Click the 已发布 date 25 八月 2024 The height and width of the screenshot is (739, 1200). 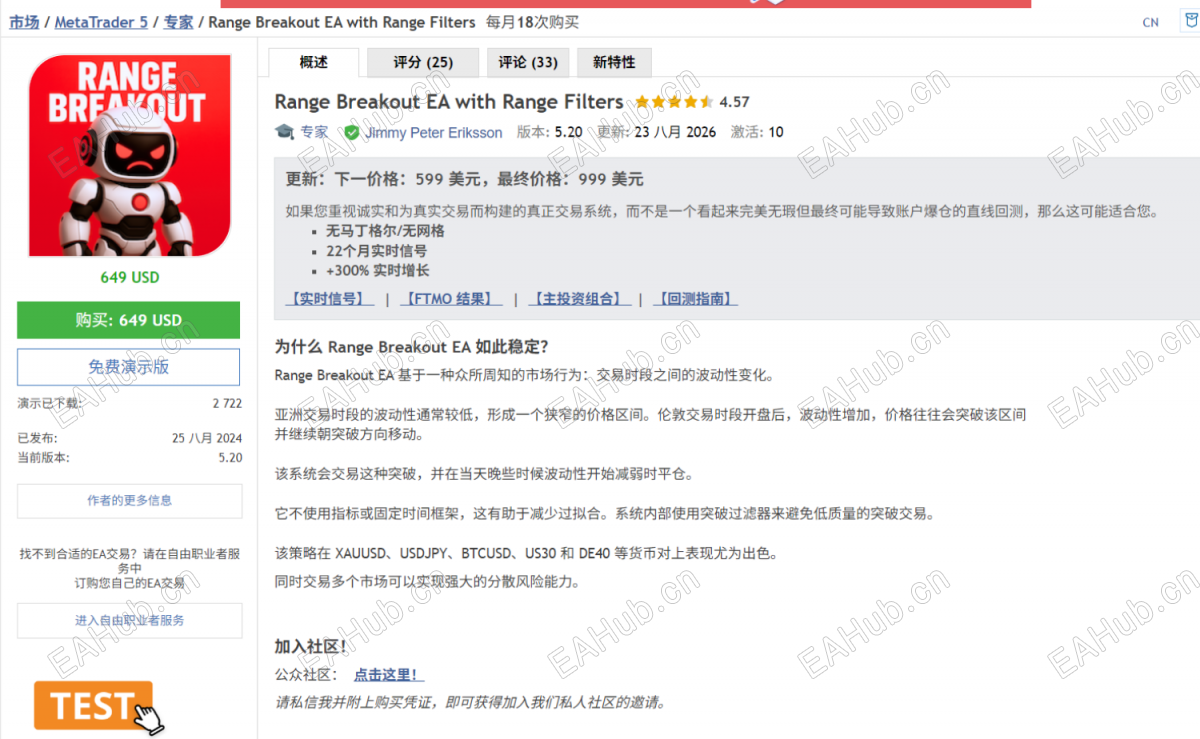coord(207,438)
